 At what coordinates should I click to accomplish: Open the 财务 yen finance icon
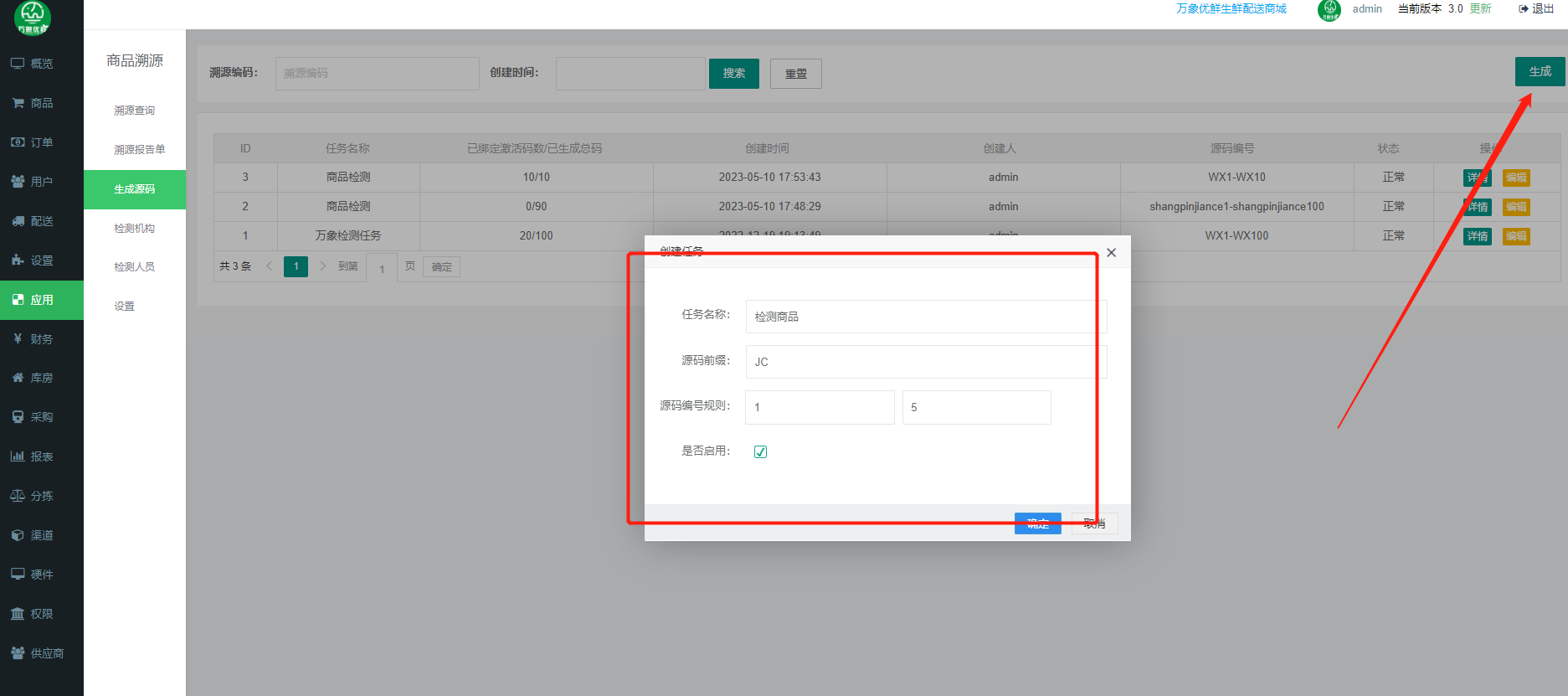[x=18, y=339]
